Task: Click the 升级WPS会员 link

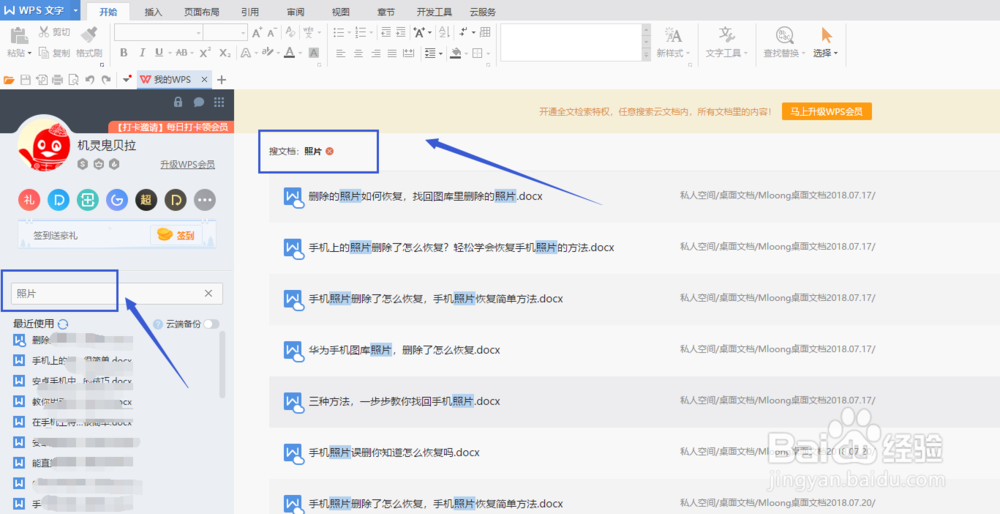Action: click(x=188, y=165)
